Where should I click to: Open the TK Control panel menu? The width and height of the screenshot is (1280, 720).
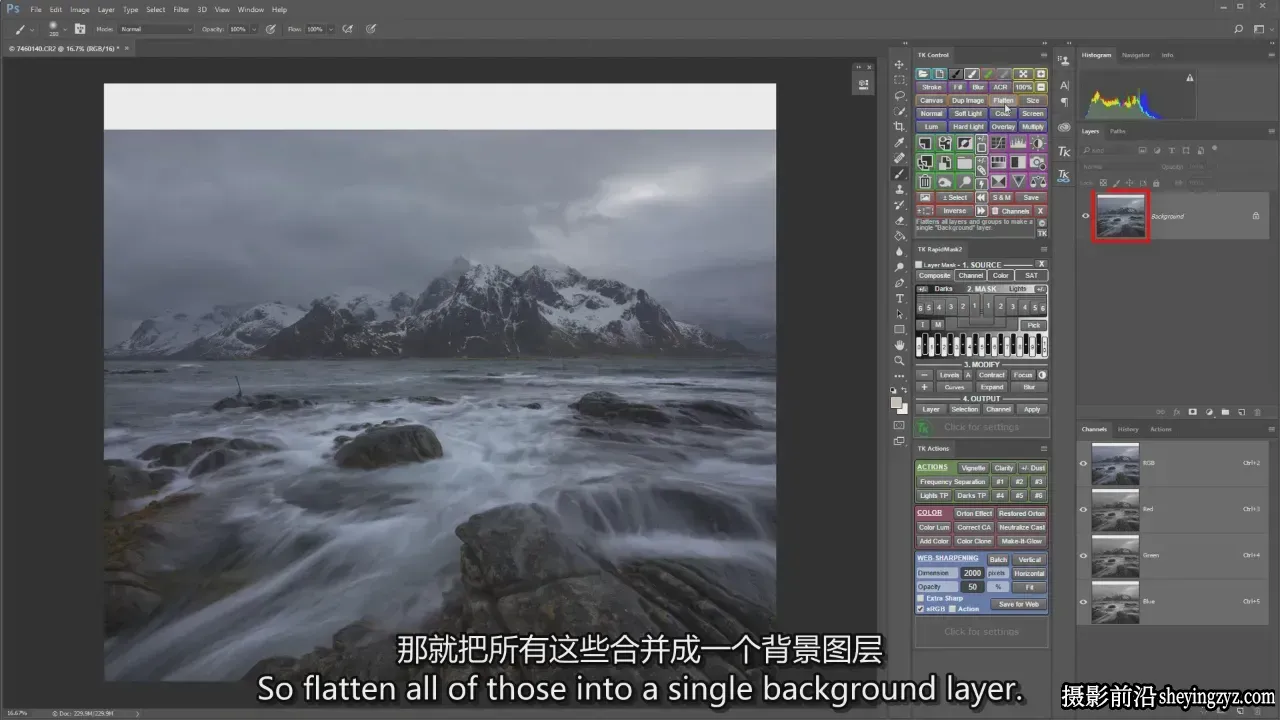coord(1044,55)
